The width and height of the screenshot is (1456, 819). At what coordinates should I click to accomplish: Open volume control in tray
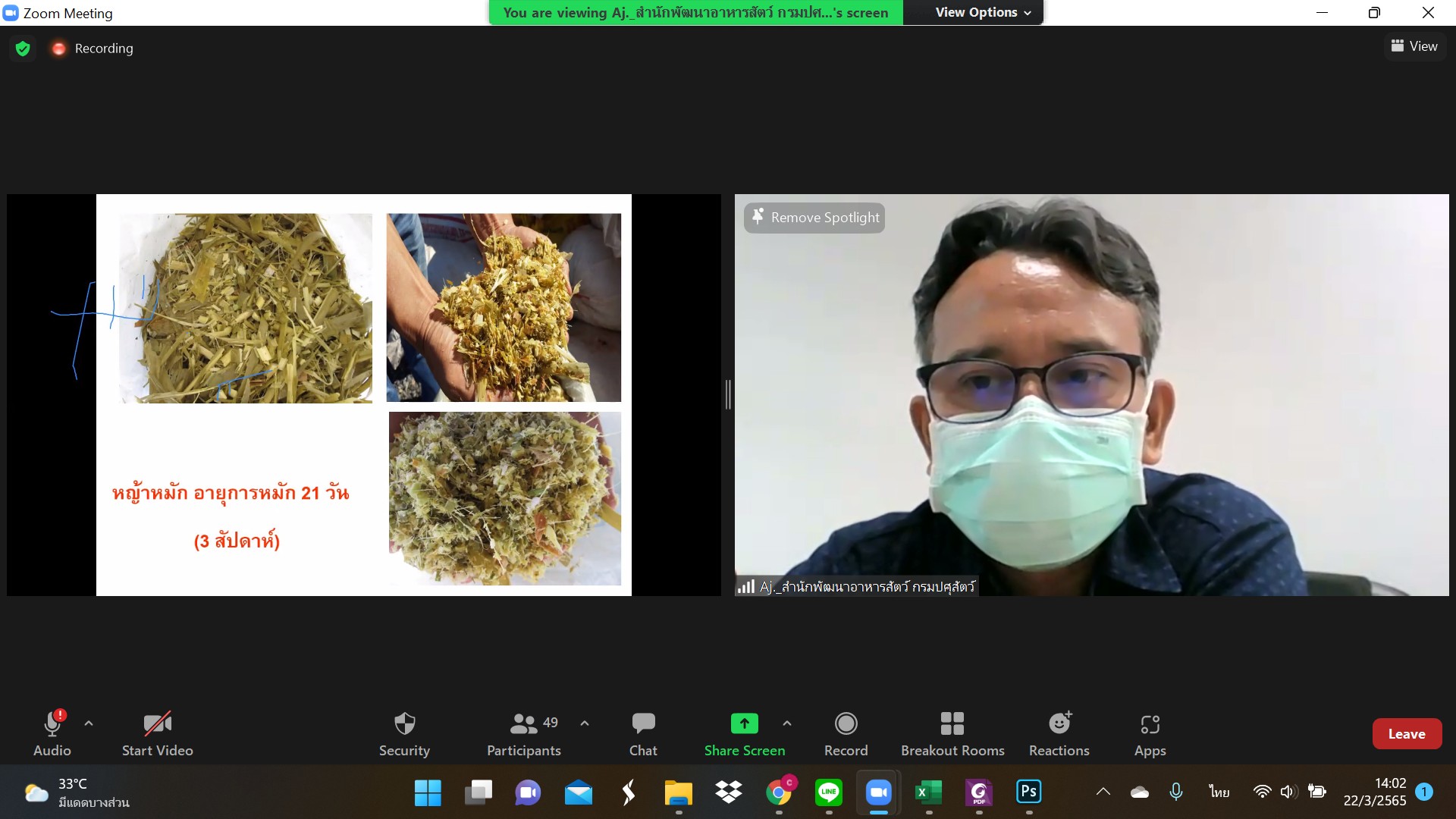1288,792
